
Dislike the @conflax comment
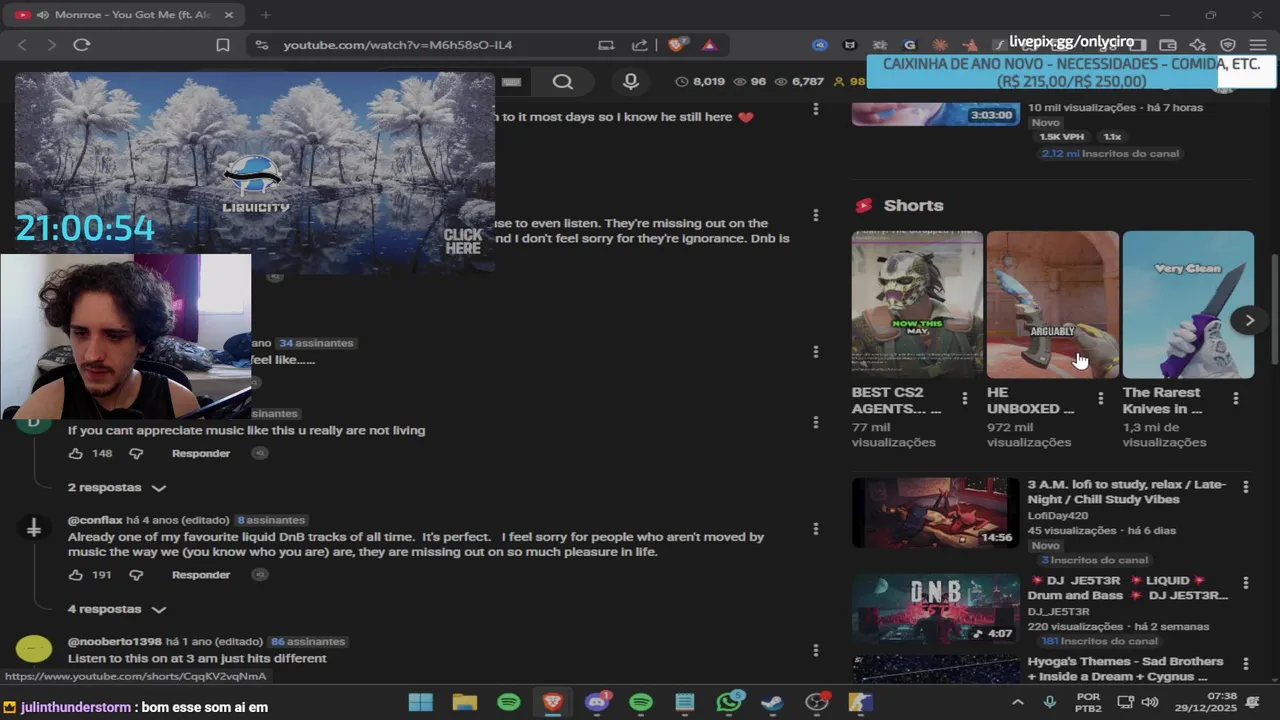click(136, 575)
